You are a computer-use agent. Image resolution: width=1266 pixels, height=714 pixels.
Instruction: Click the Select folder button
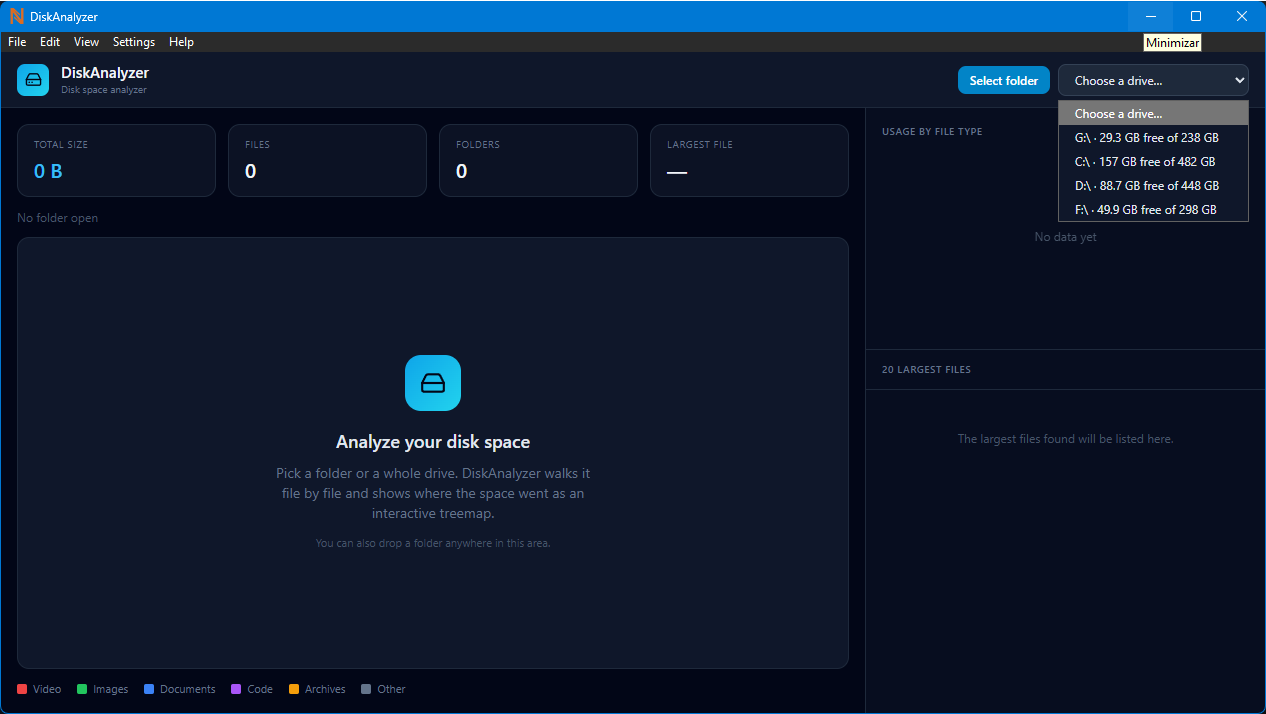[1004, 80]
